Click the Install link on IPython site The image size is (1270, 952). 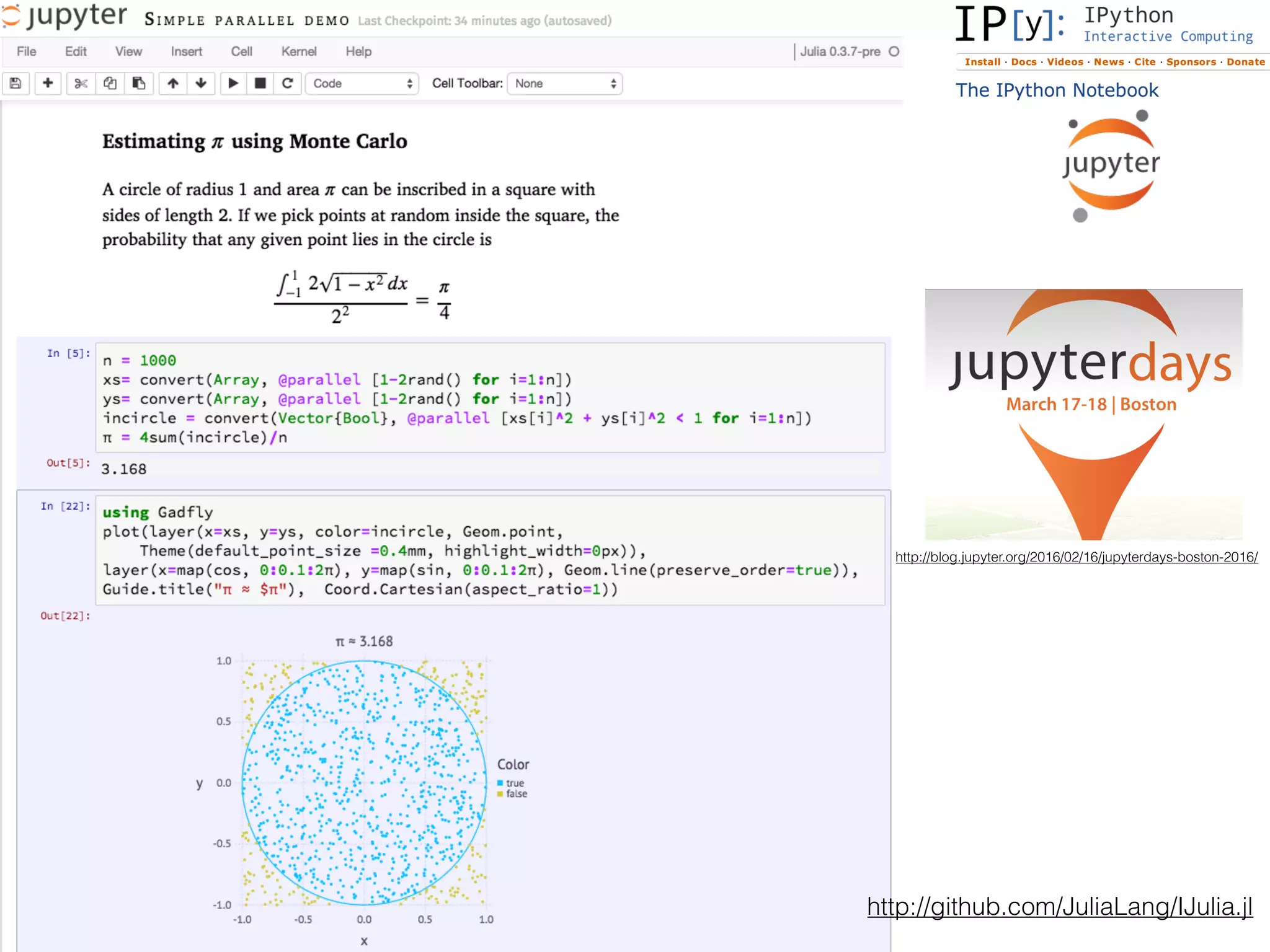click(x=982, y=62)
